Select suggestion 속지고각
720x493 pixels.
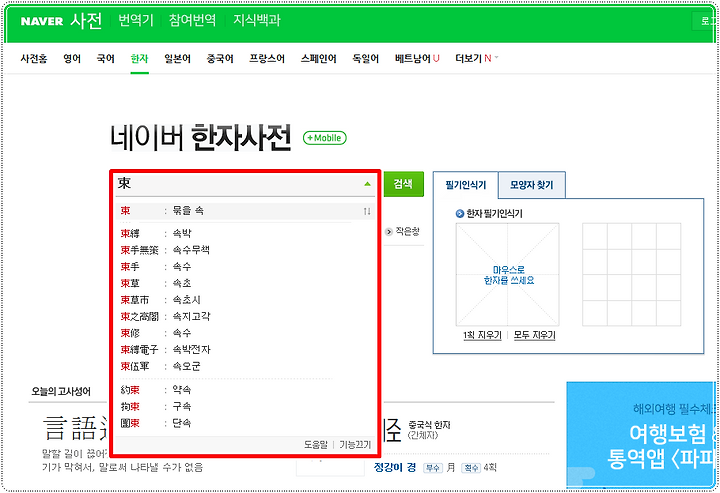click(245, 316)
